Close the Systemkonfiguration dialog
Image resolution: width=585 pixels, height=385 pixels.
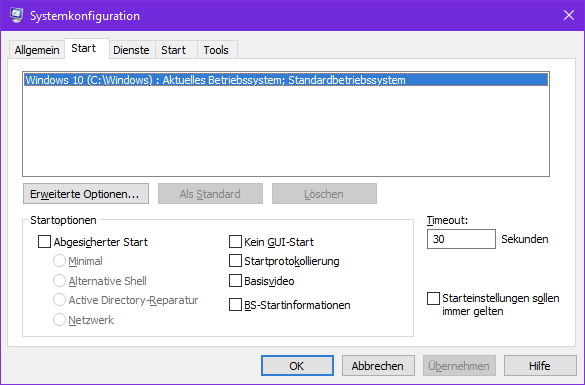(x=569, y=15)
